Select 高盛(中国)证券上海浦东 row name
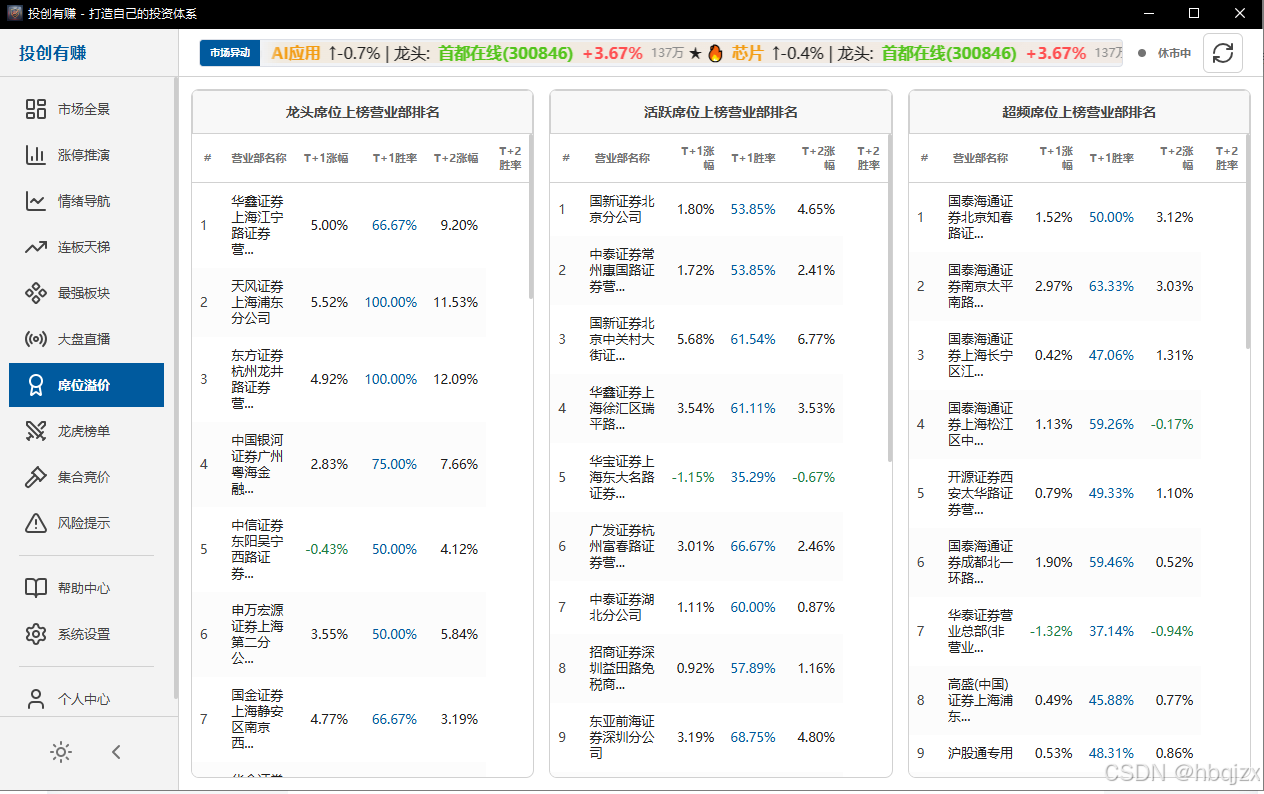Viewport: 1264px width, 794px height. (x=980, y=700)
